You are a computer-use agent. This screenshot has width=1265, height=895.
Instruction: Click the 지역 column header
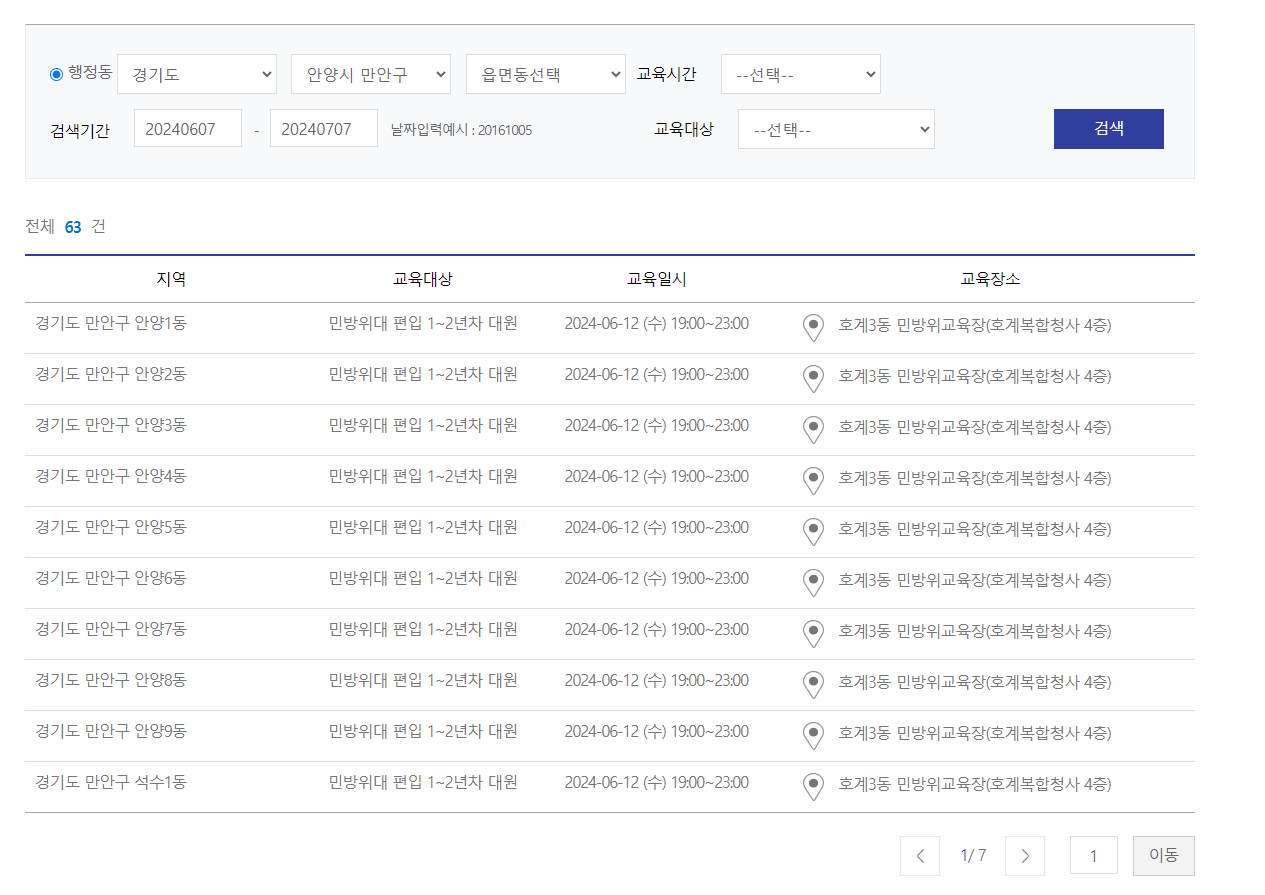(x=171, y=279)
